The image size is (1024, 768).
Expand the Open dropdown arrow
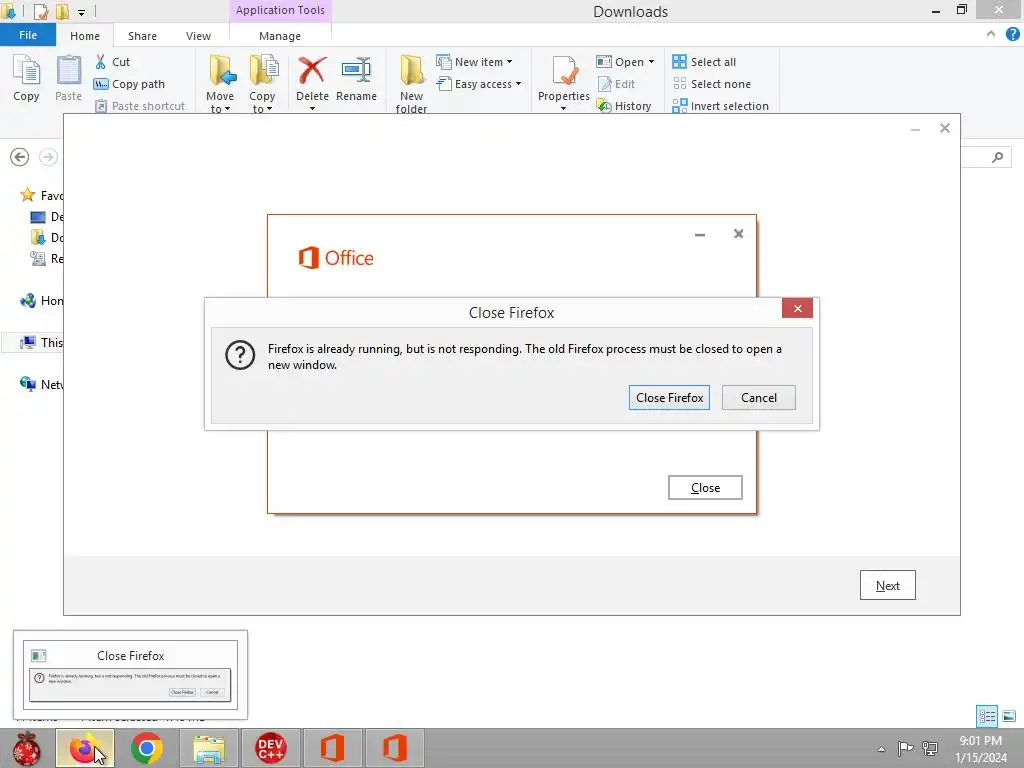(651, 62)
